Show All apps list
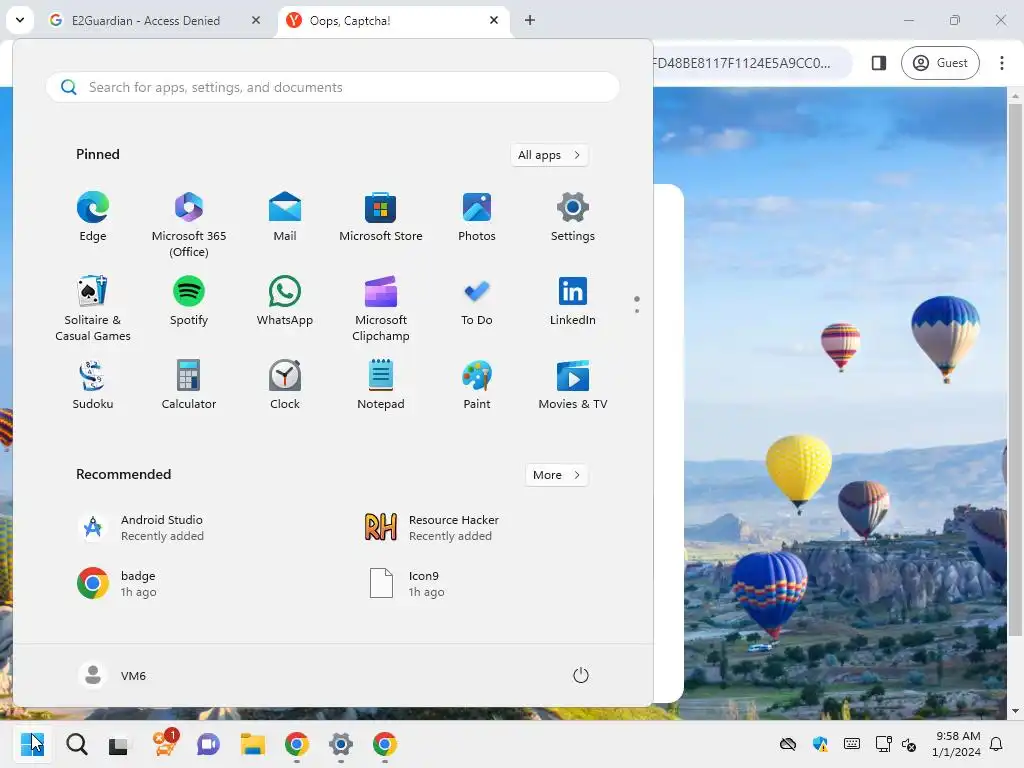 [549, 155]
